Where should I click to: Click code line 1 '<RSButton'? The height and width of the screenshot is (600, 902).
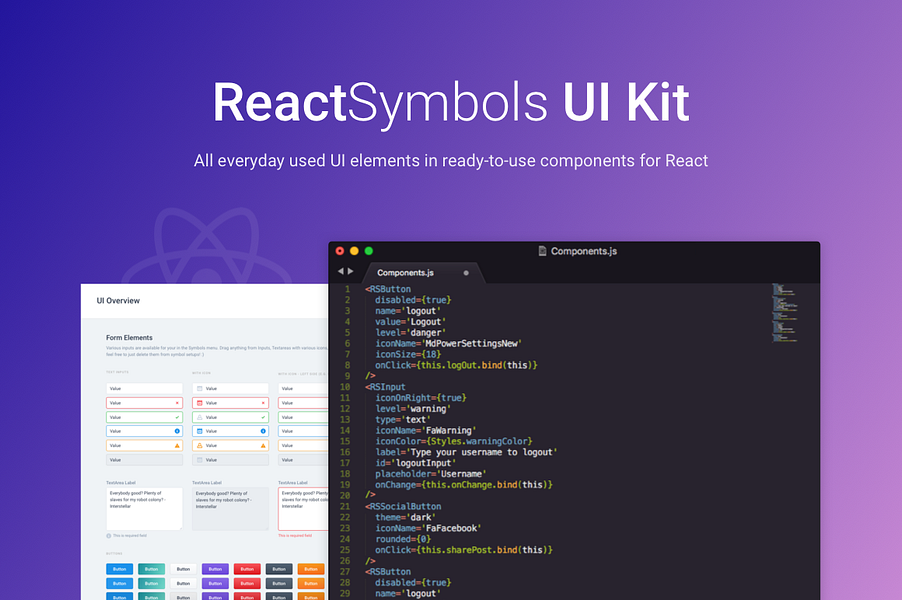point(388,289)
